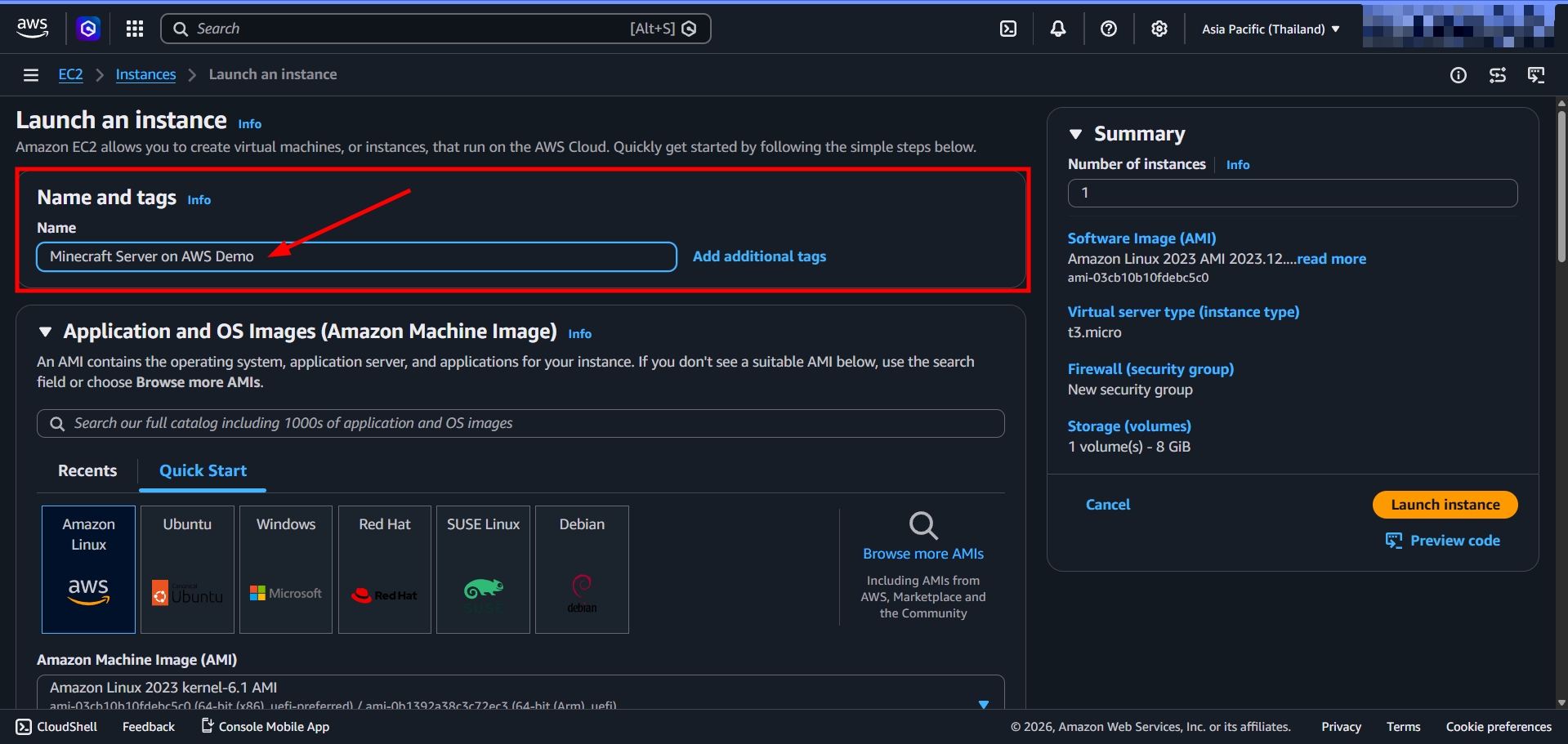The width and height of the screenshot is (1568, 744).
Task: Click the Cancel button
Action: click(x=1108, y=505)
